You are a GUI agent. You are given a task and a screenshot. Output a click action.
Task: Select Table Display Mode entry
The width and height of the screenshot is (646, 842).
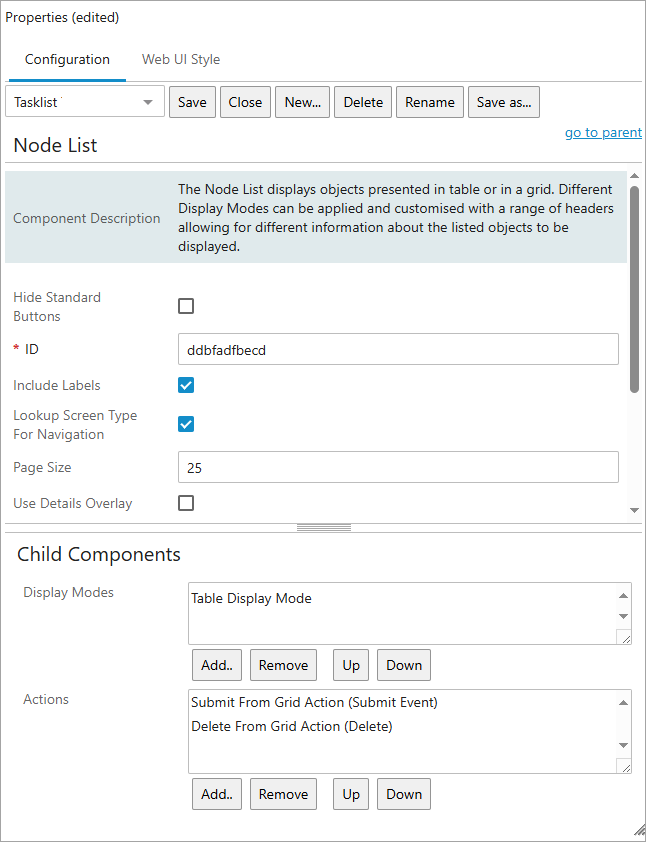252,598
